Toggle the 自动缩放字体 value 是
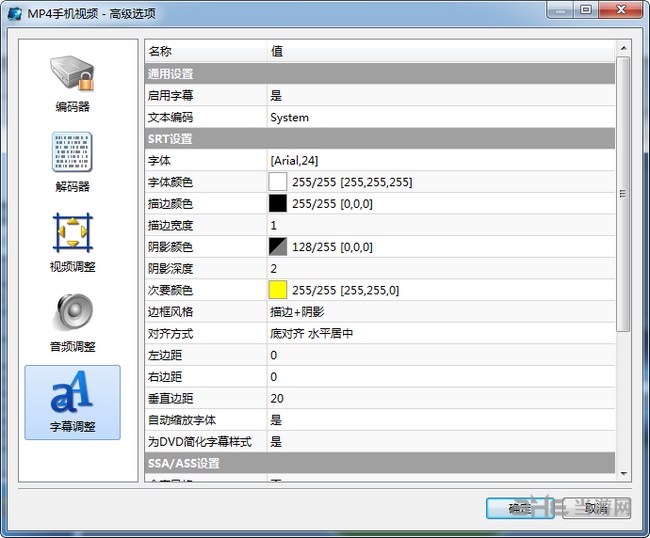The image size is (650, 538). (276, 420)
